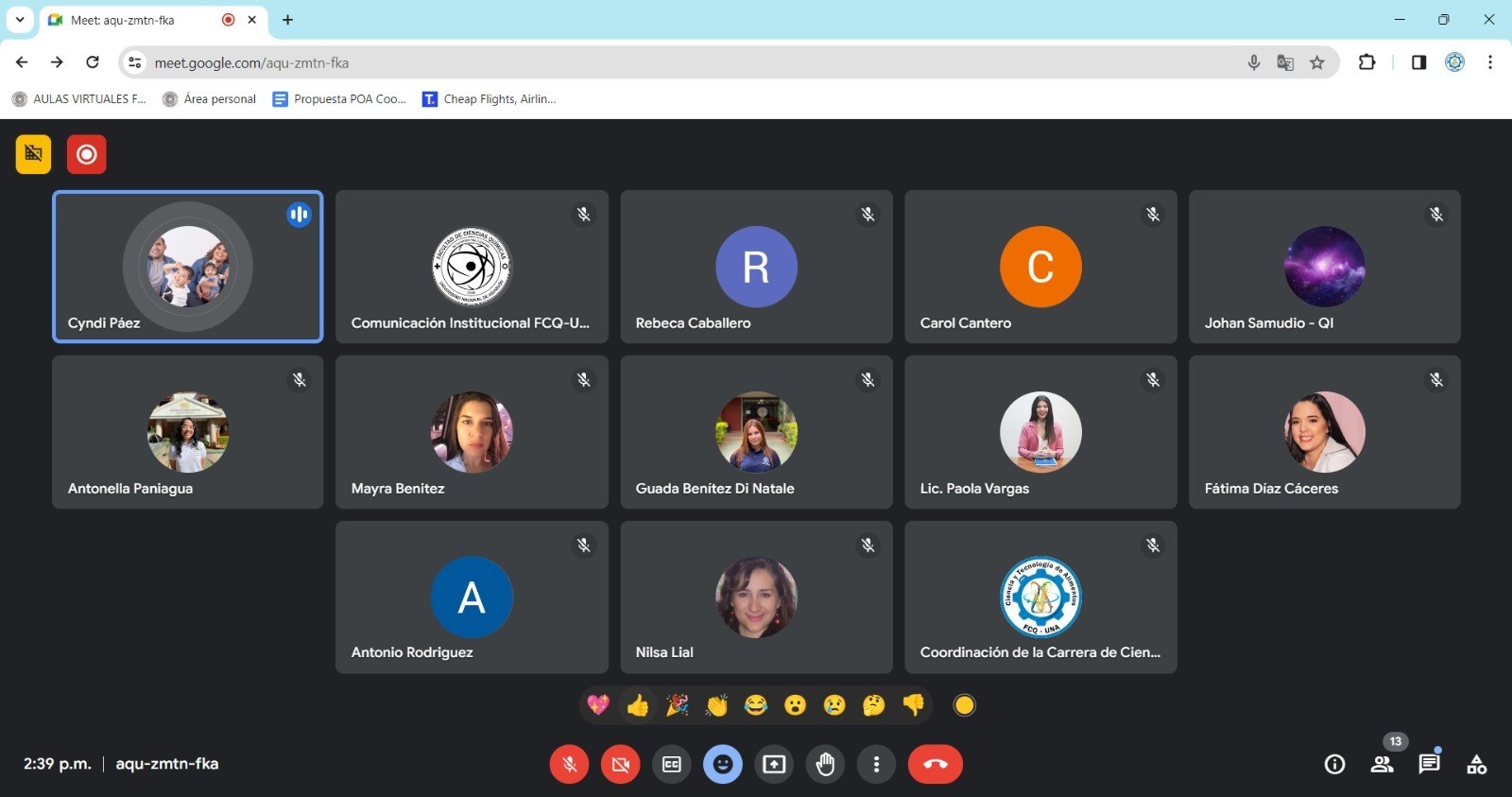Open the Área personal bookmark
Screen dimensions: 1512x797
210,99
